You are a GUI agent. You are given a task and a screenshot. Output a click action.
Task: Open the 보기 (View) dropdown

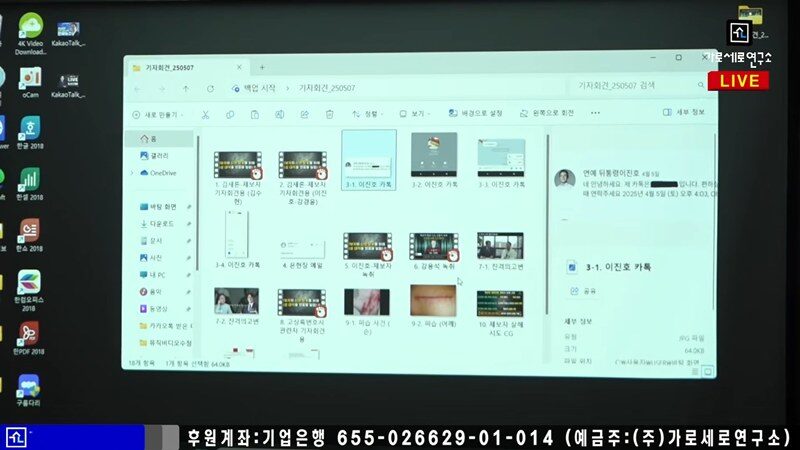(x=418, y=114)
